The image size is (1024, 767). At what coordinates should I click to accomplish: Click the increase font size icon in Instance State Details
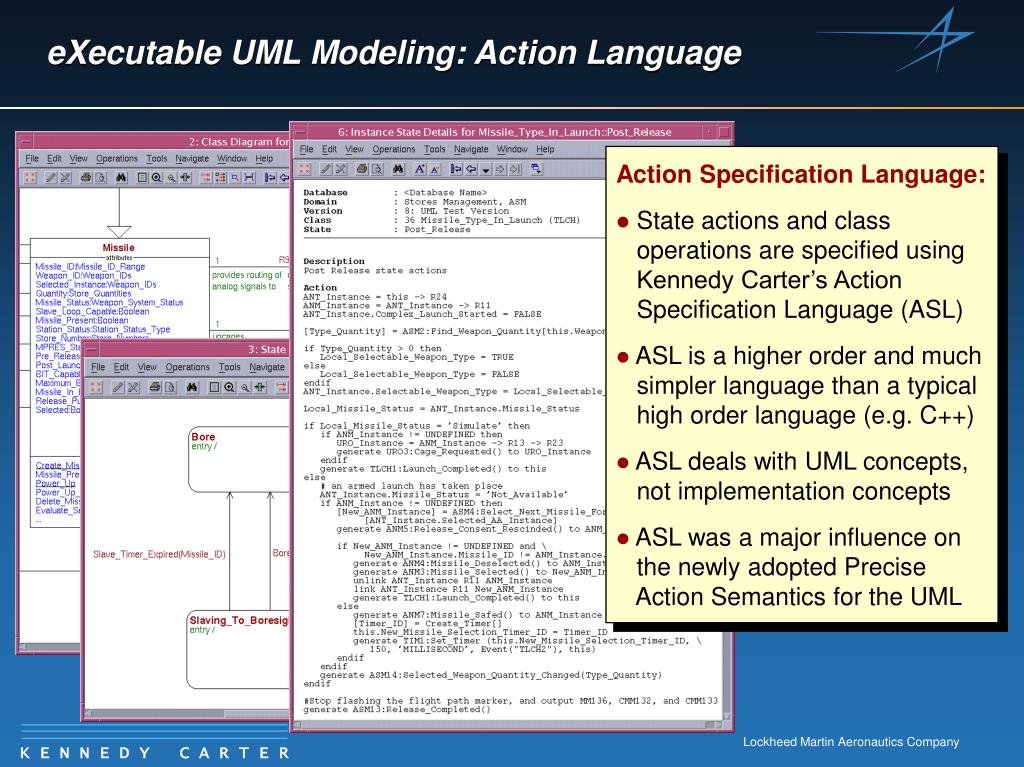[x=420, y=169]
